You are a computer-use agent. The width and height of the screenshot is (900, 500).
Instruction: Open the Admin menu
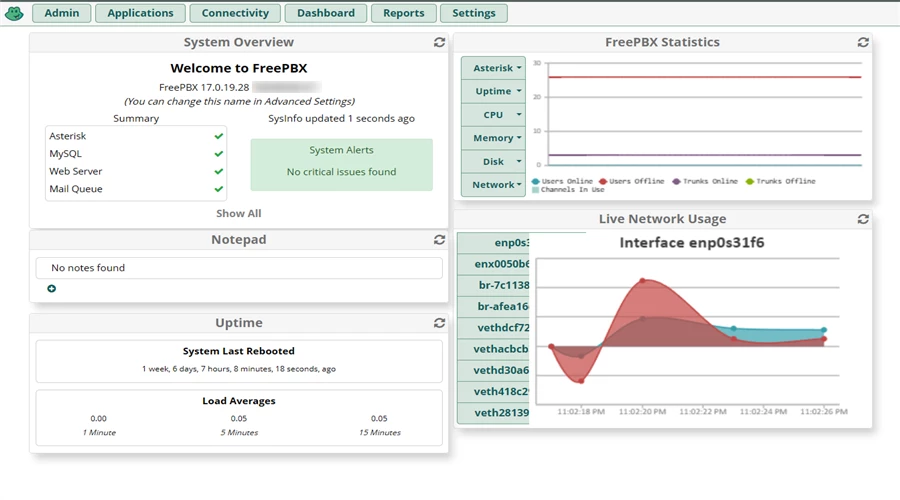61,13
